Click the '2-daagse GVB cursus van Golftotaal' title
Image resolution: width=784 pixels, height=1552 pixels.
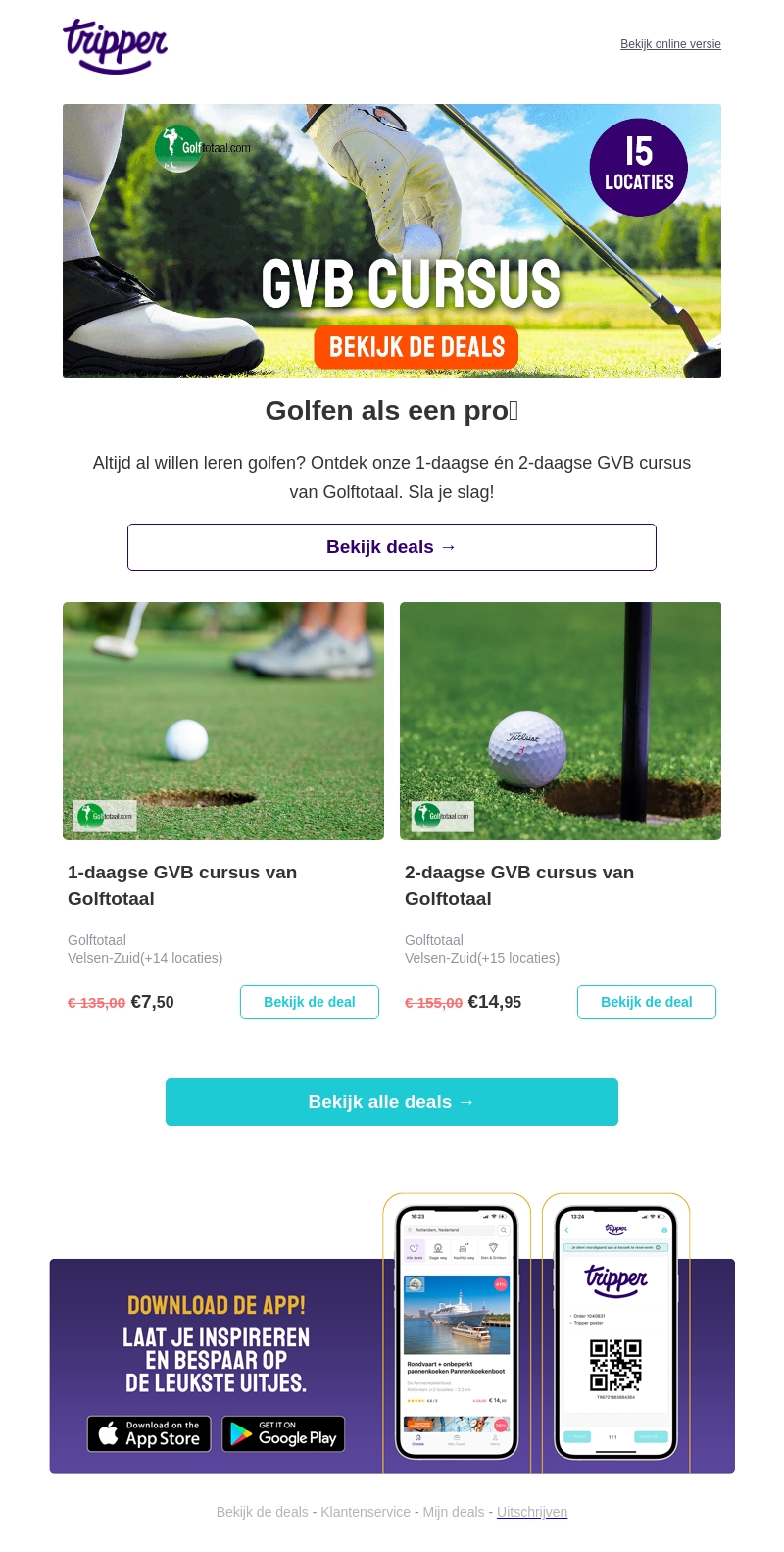519,885
